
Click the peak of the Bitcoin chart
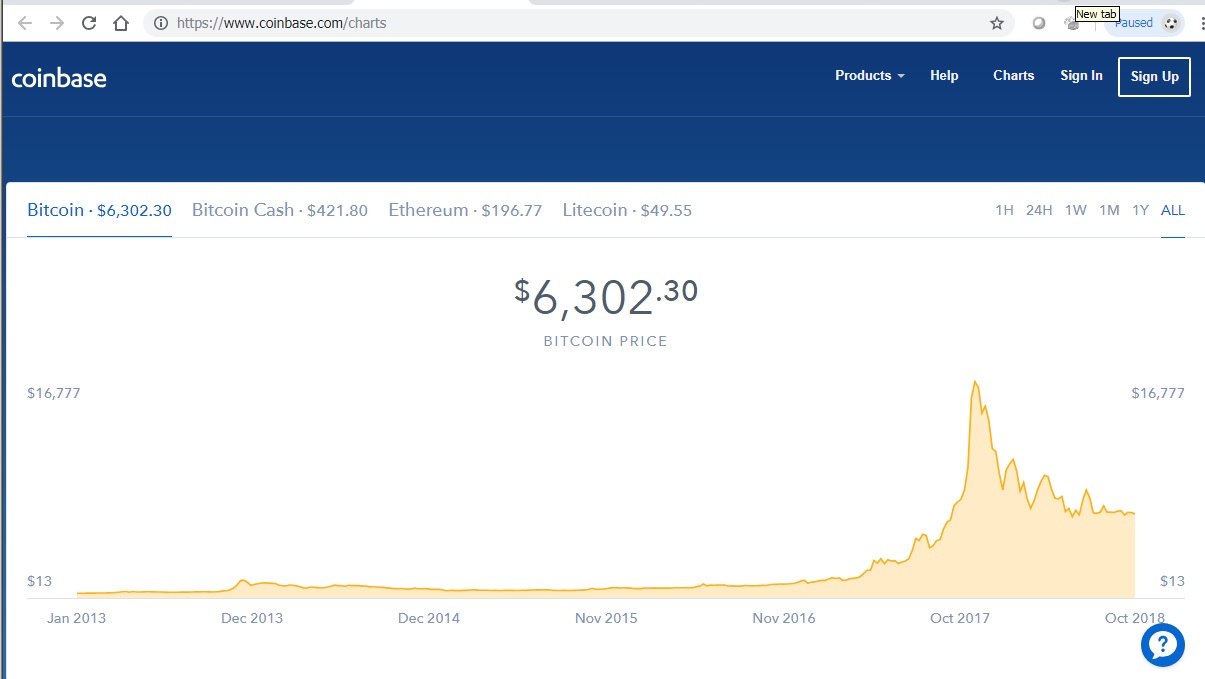click(975, 382)
